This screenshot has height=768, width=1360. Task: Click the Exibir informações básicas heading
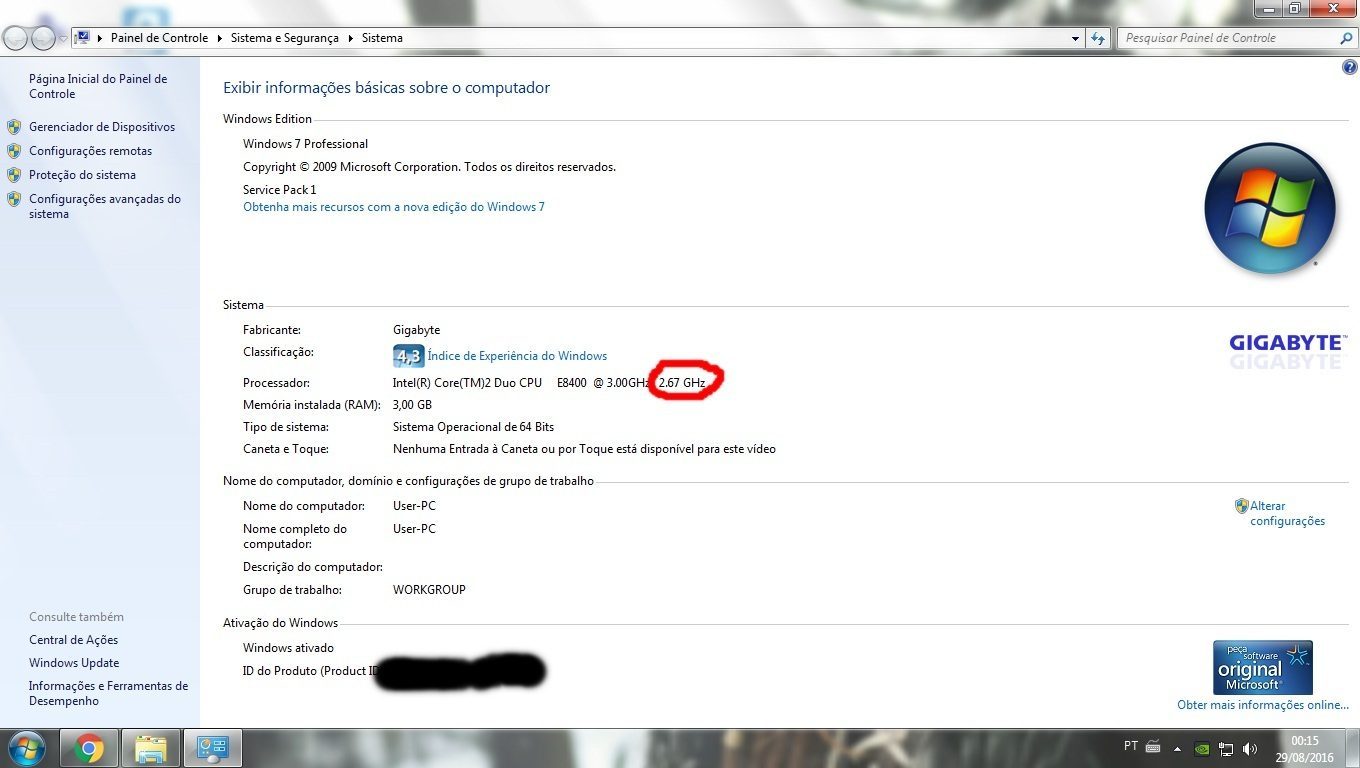click(387, 88)
